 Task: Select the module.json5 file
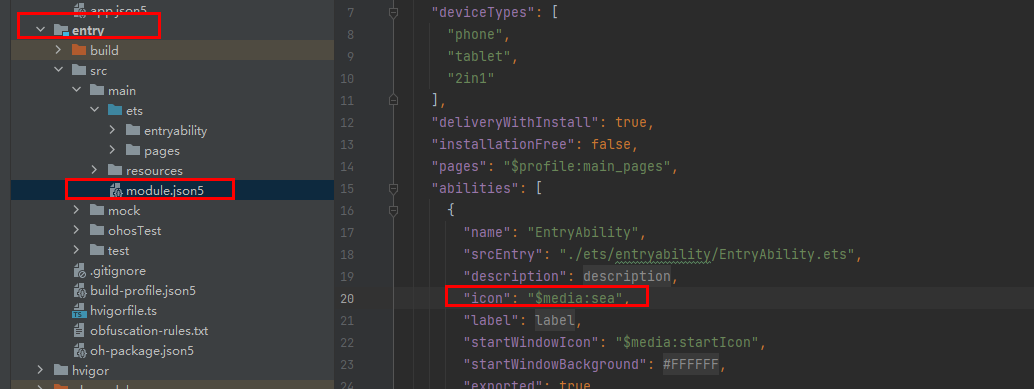click(150, 191)
